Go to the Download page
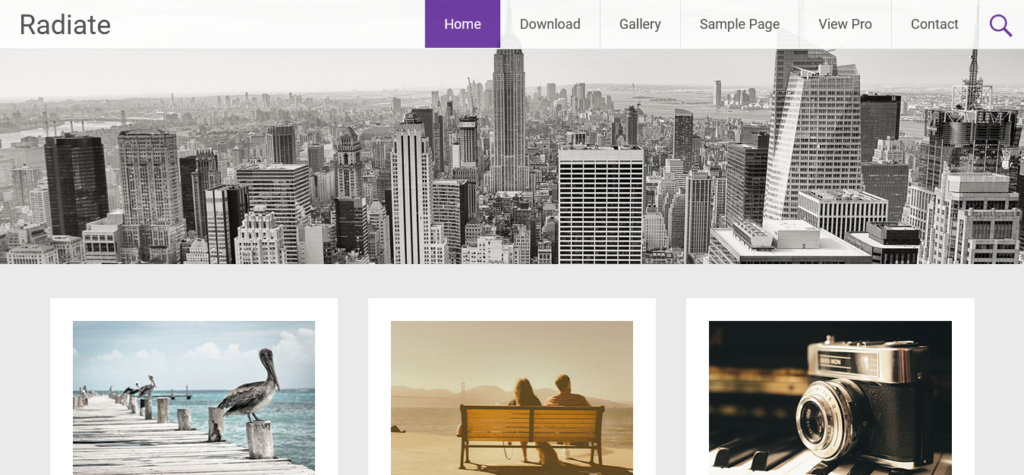 (550, 24)
